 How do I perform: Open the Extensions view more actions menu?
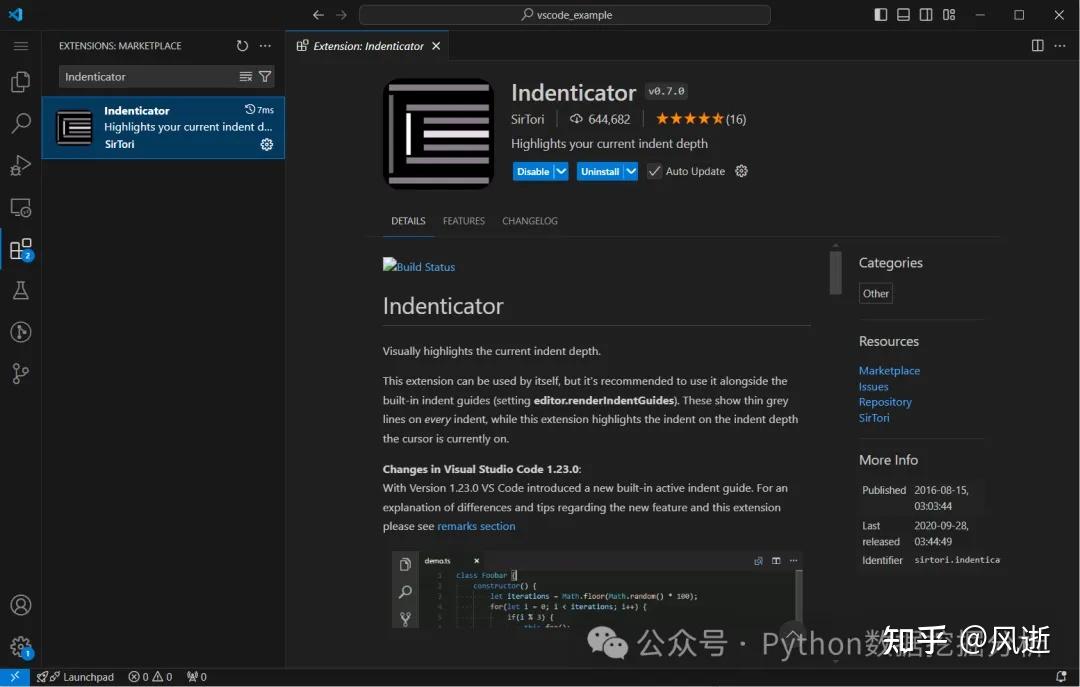pyautogui.click(x=265, y=46)
